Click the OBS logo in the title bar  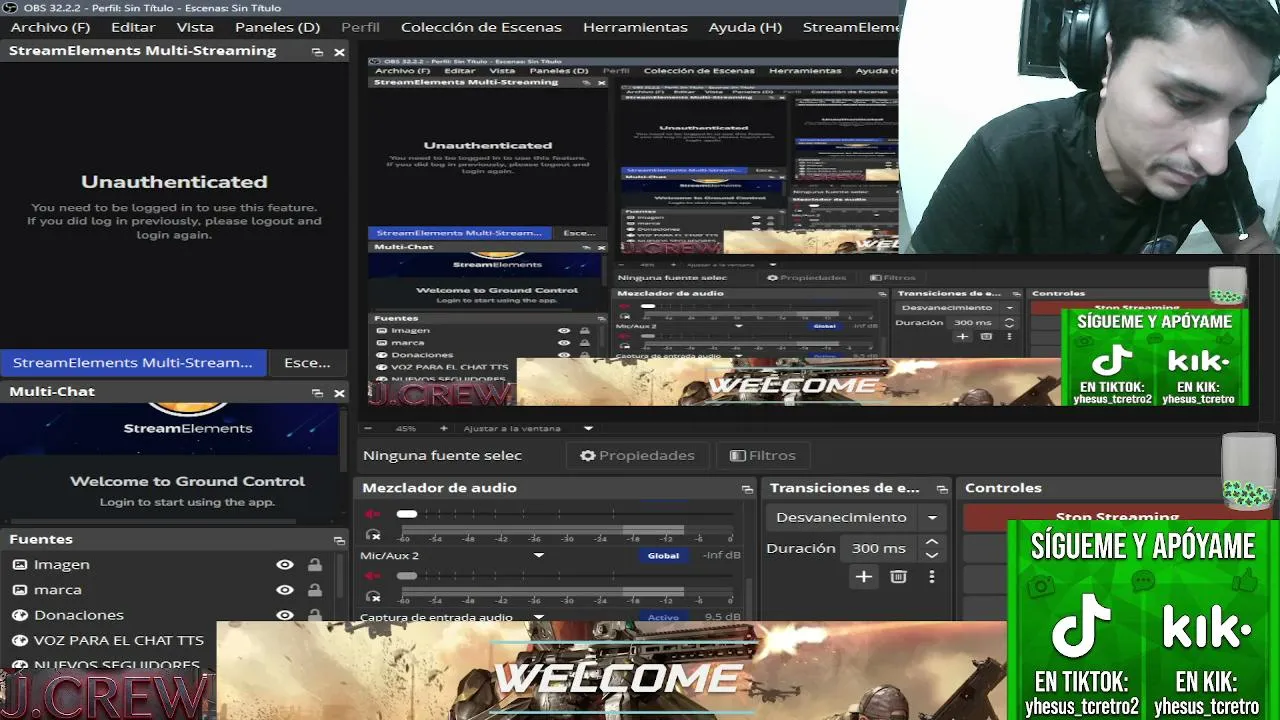point(10,7)
